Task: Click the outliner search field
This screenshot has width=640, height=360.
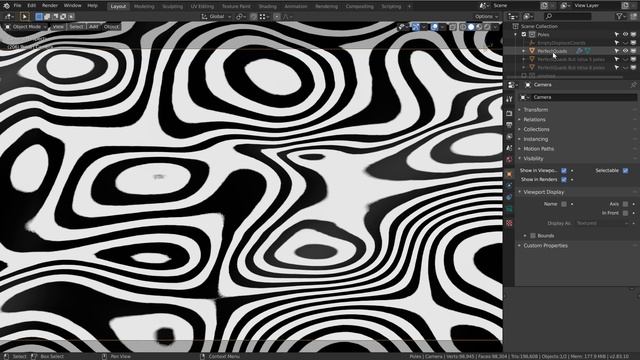Action: [x=568, y=16]
